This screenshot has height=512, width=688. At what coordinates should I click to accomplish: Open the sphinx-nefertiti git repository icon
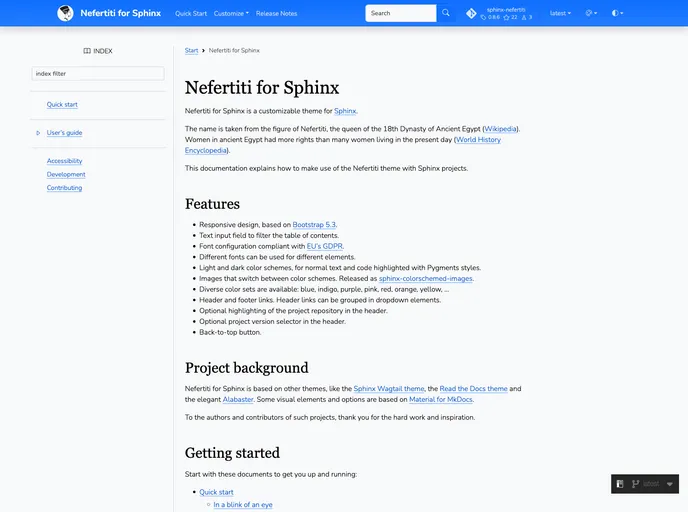471,14
